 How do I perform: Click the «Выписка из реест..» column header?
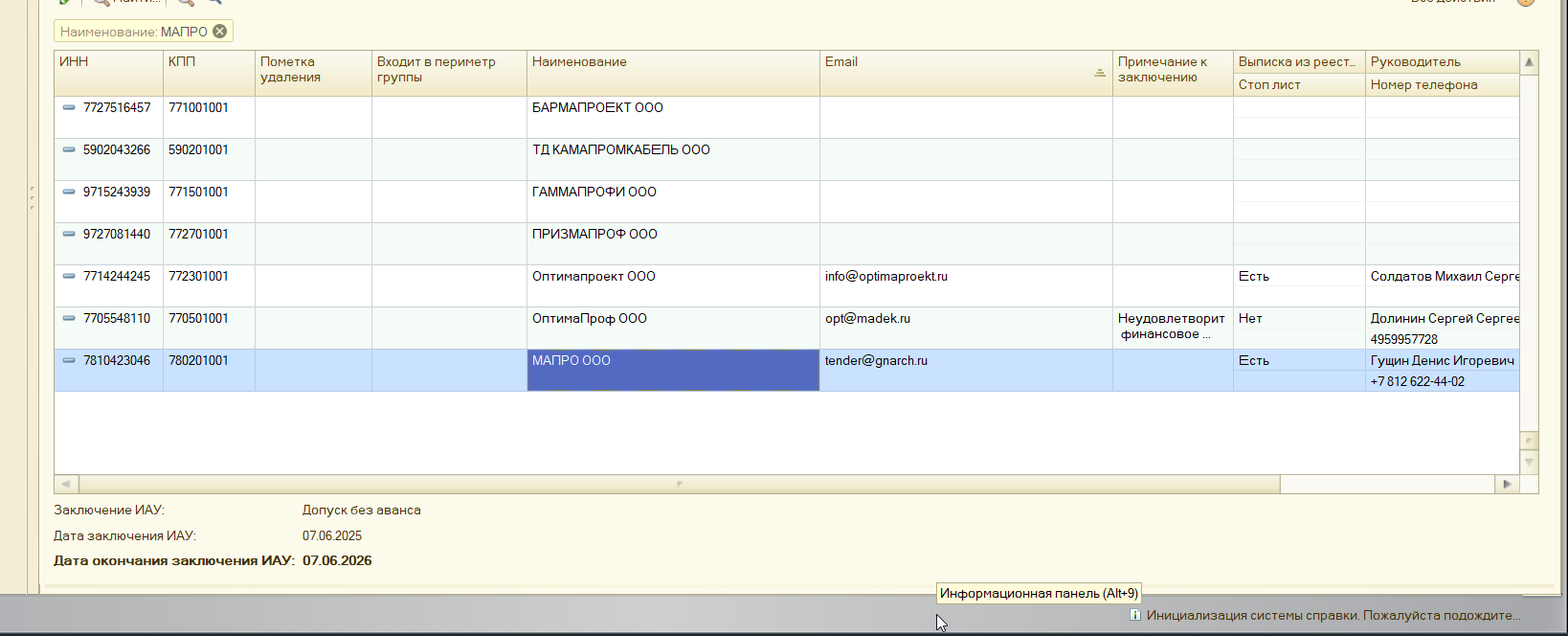click(x=1299, y=61)
